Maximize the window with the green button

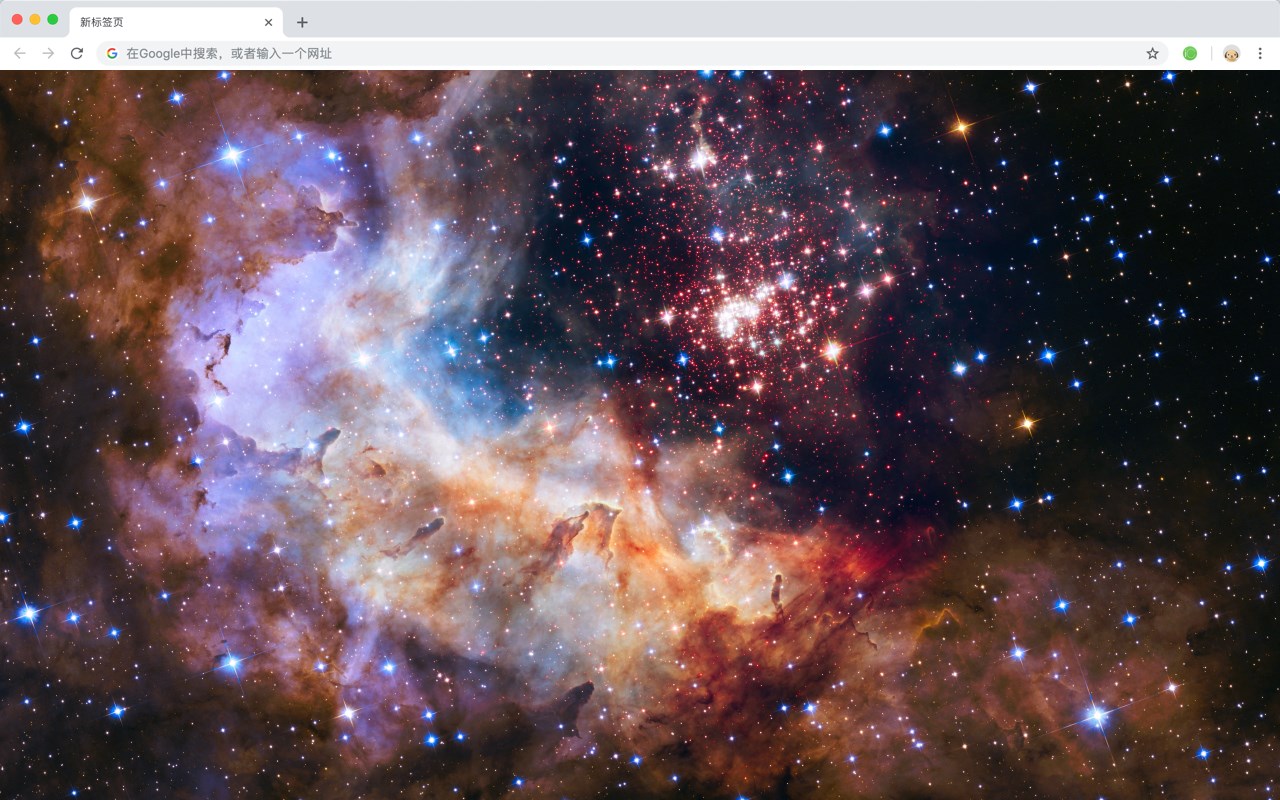coord(53,20)
